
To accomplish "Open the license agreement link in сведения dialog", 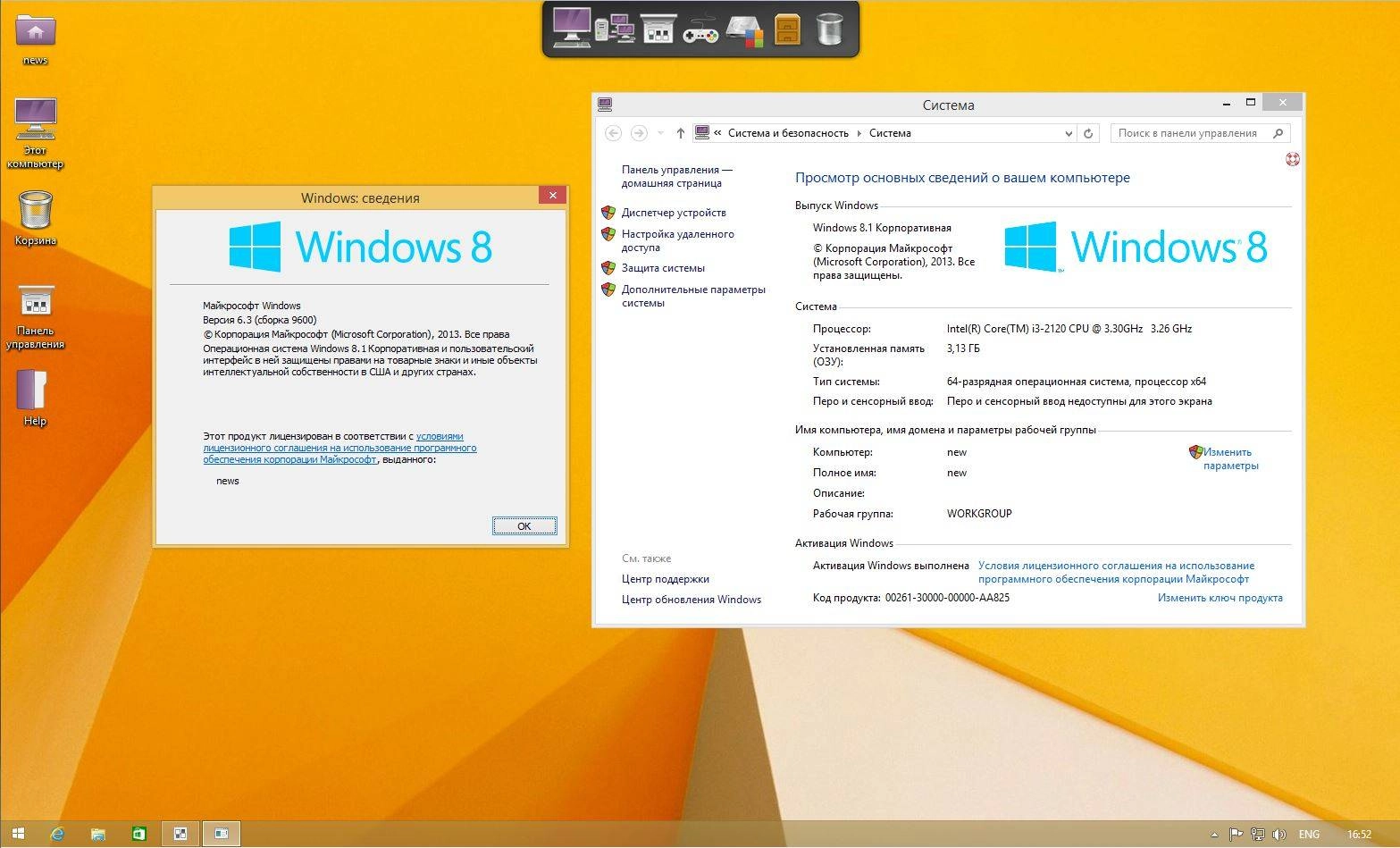I will (x=340, y=448).
